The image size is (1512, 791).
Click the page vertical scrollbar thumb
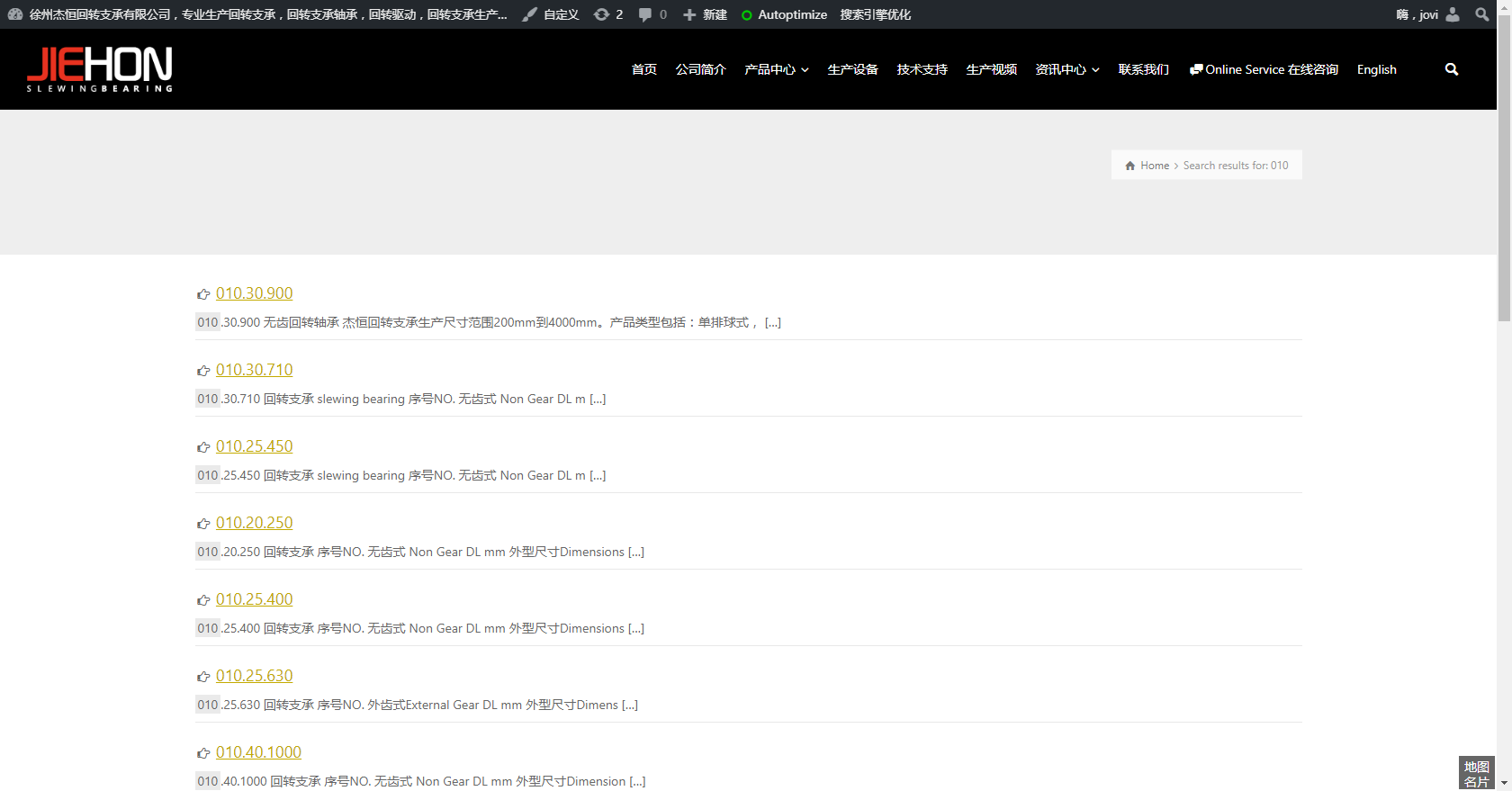(1504, 166)
